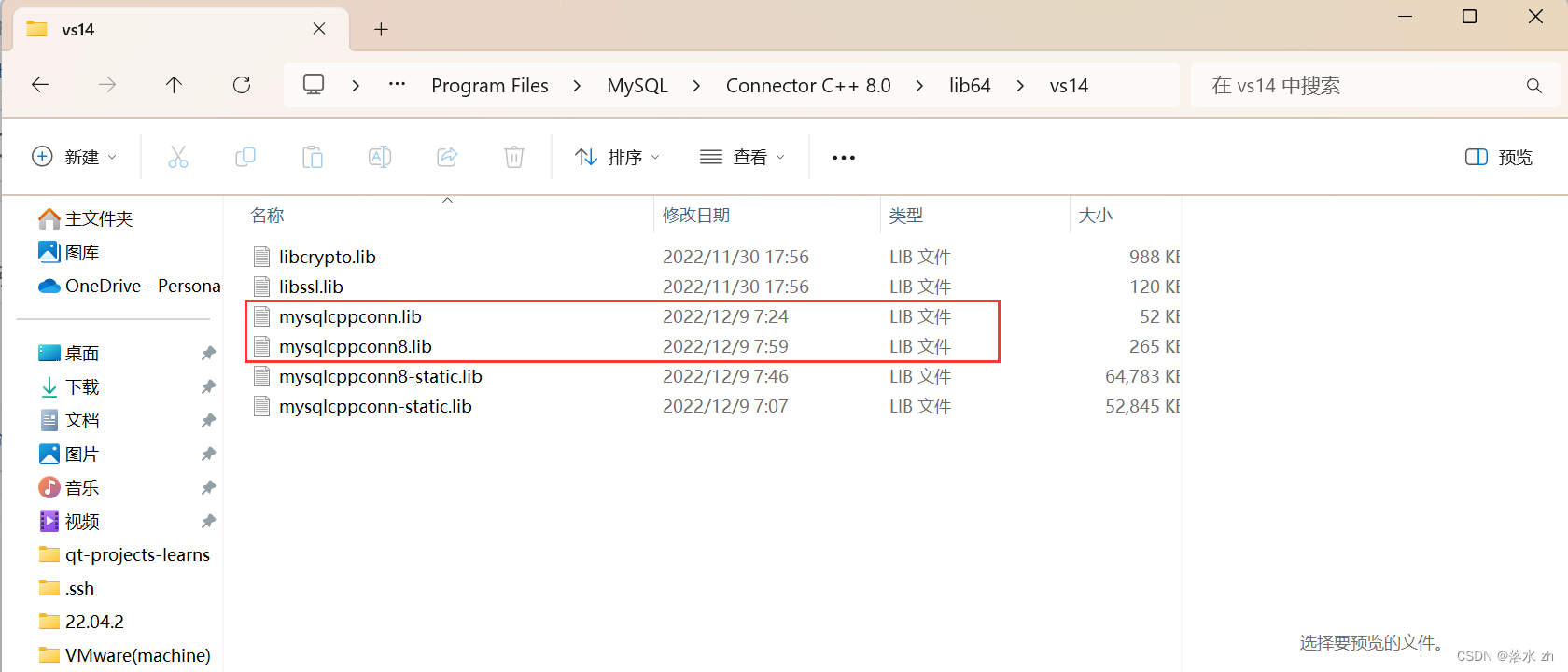The height and width of the screenshot is (672, 1568).
Task: Navigate to Connector C++ 8.0 breadcrumb
Action: coord(808,86)
